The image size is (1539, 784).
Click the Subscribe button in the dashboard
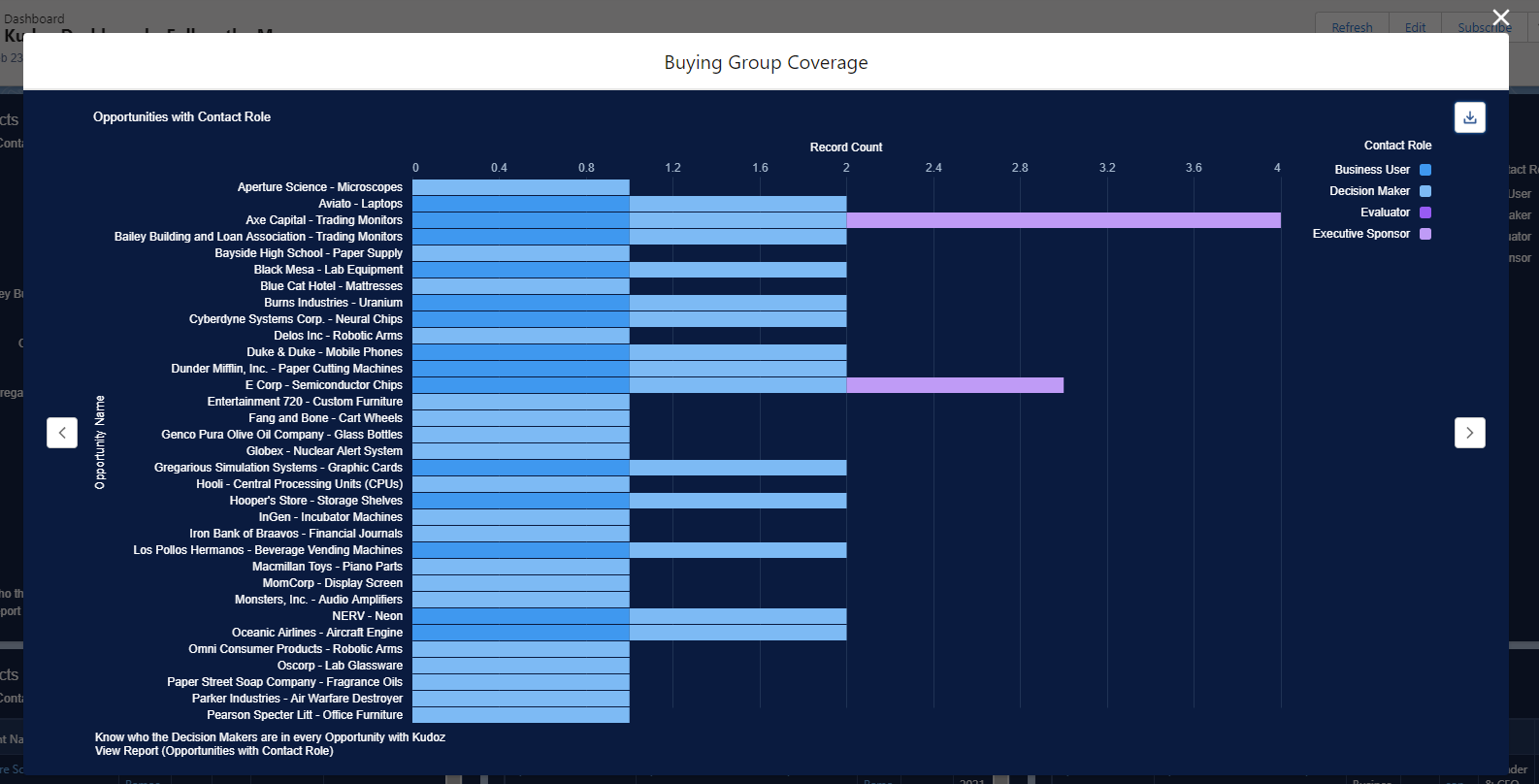click(x=1485, y=27)
